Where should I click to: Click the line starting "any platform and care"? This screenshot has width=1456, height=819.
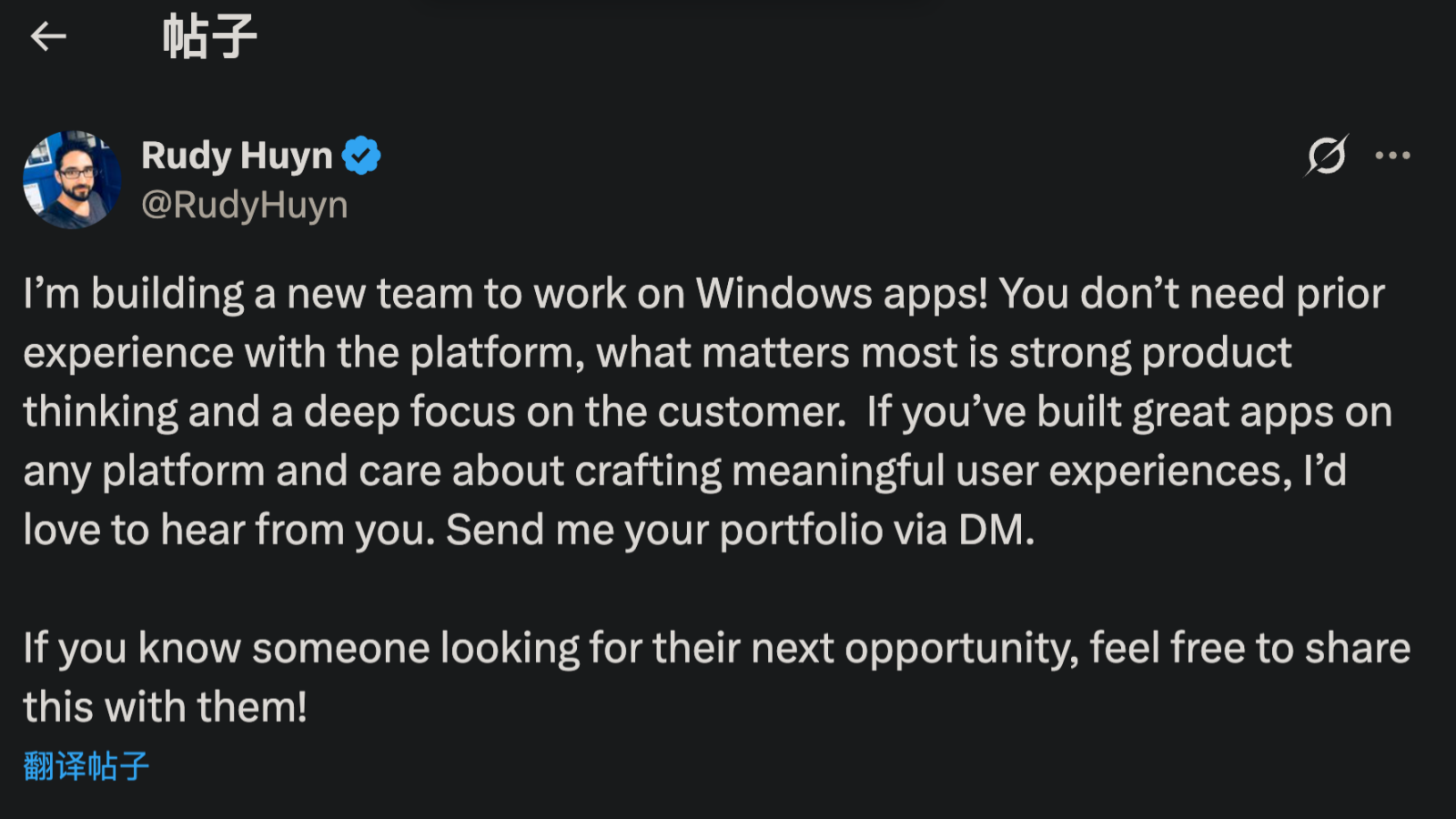(684, 471)
